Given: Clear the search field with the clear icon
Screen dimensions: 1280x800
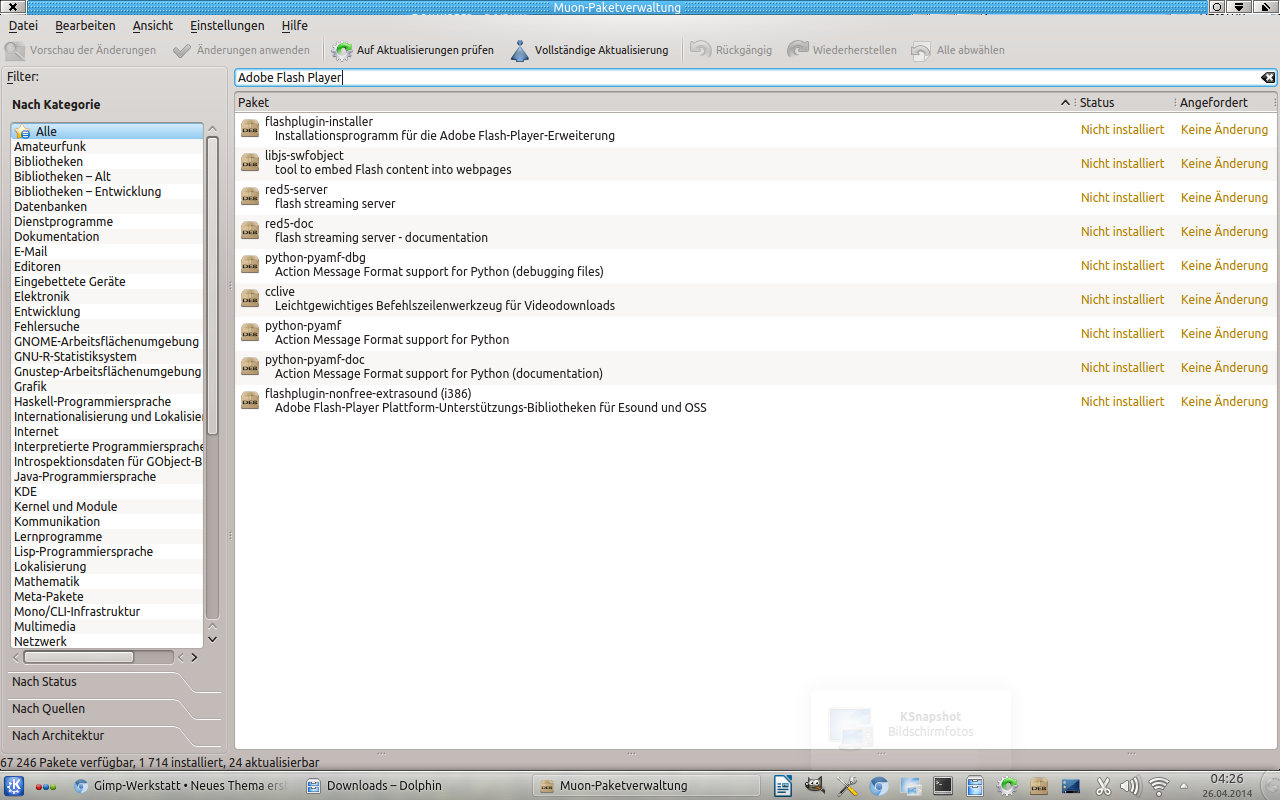Looking at the screenshot, I should tap(1267, 78).
